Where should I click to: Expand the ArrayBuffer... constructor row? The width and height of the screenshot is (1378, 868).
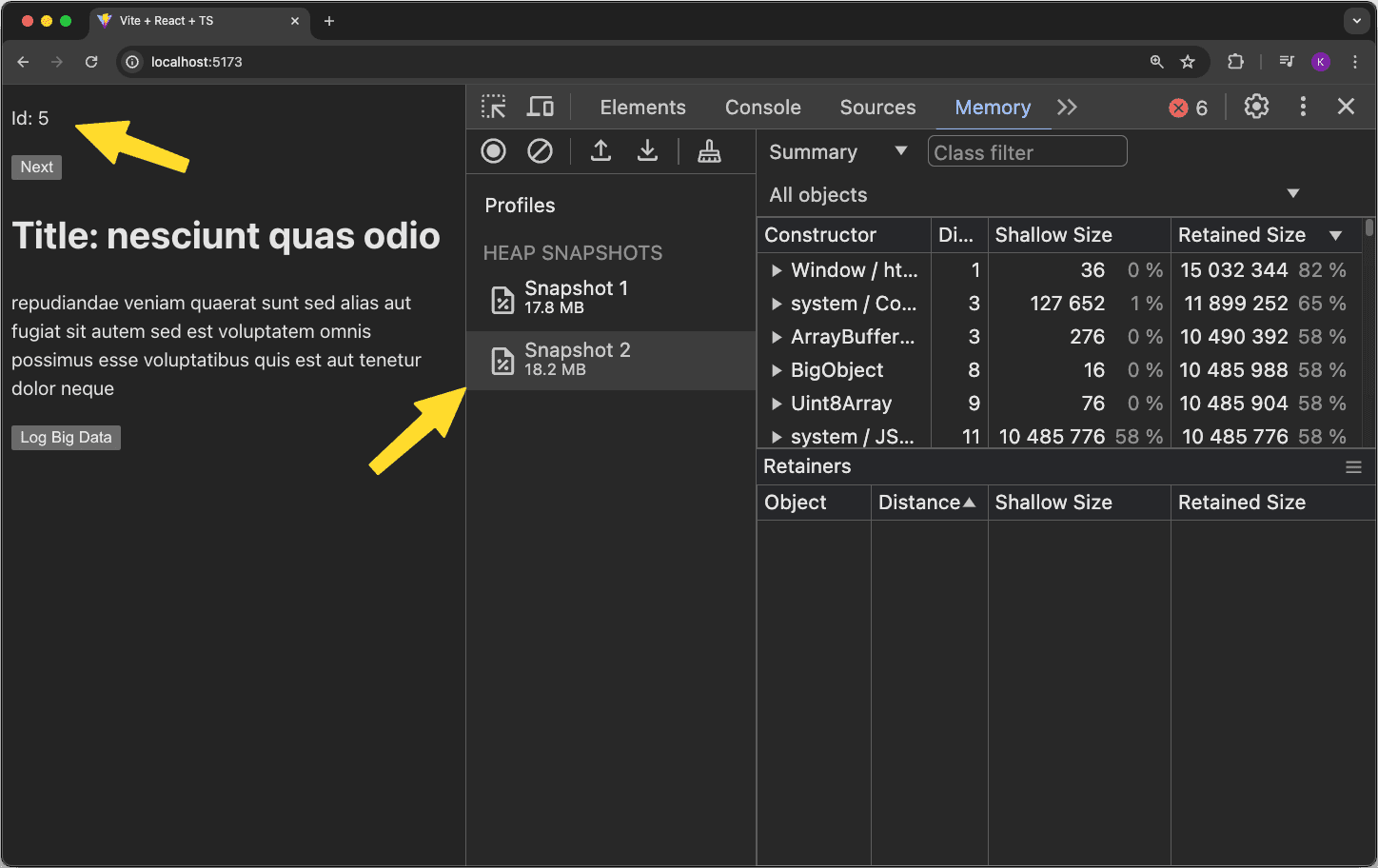pyautogui.click(x=777, y=337)
